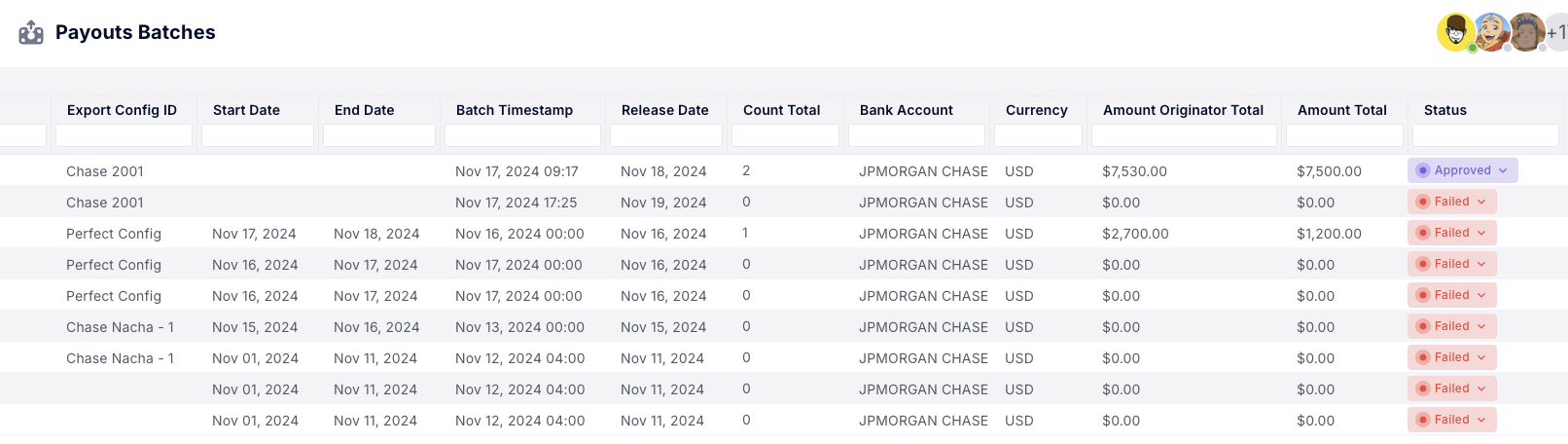
Task: Focus the Count Total filter box
Action: tap(785, 135)
